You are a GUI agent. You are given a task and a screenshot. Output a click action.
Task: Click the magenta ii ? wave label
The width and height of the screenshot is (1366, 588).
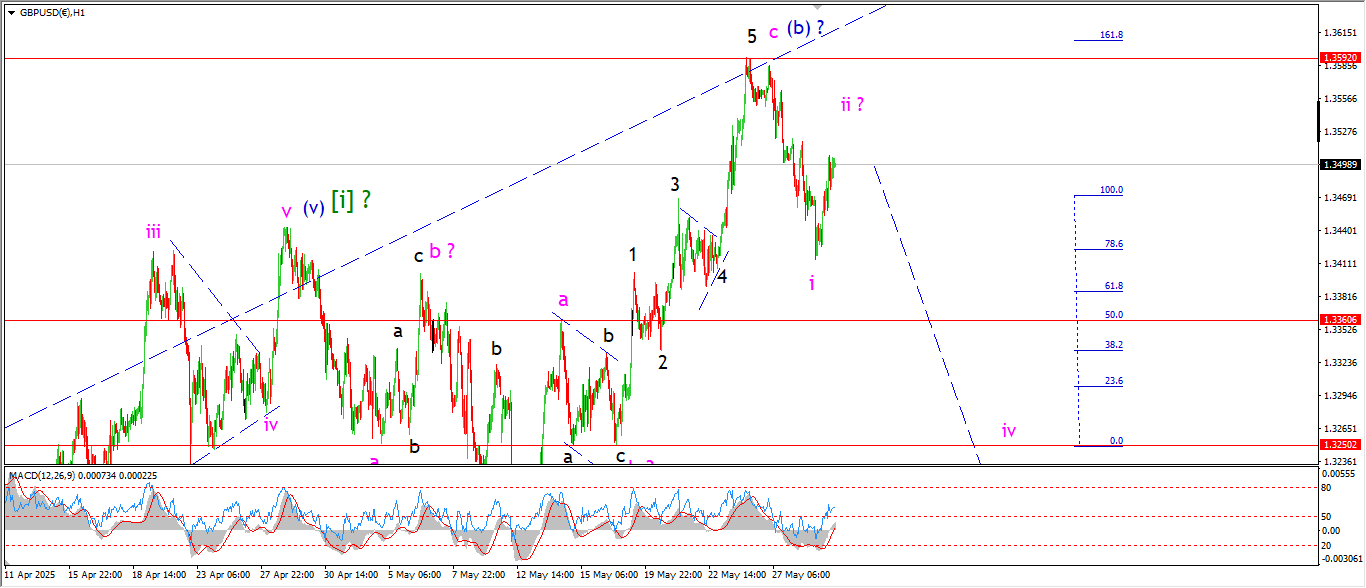(852, 104)
